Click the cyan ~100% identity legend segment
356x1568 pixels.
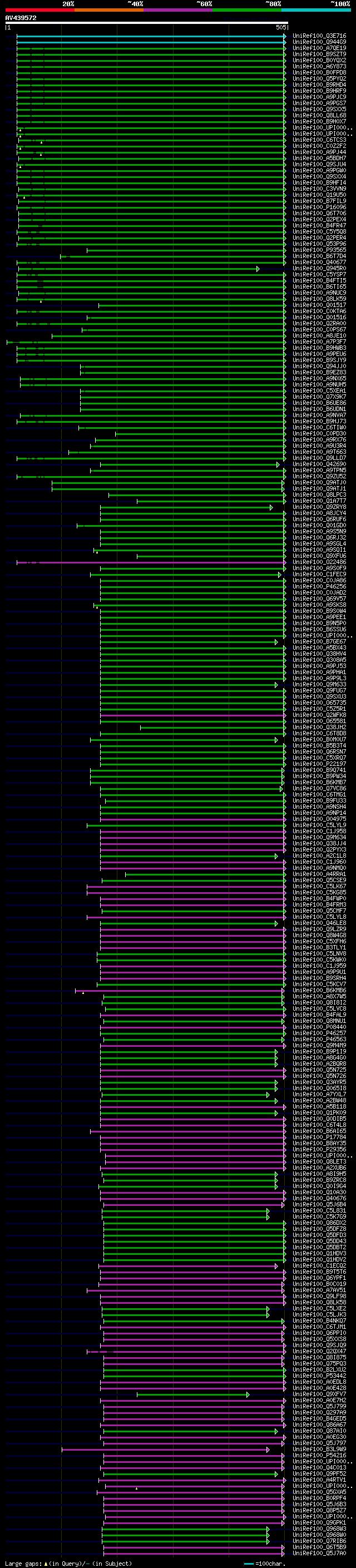pos(315,11)
